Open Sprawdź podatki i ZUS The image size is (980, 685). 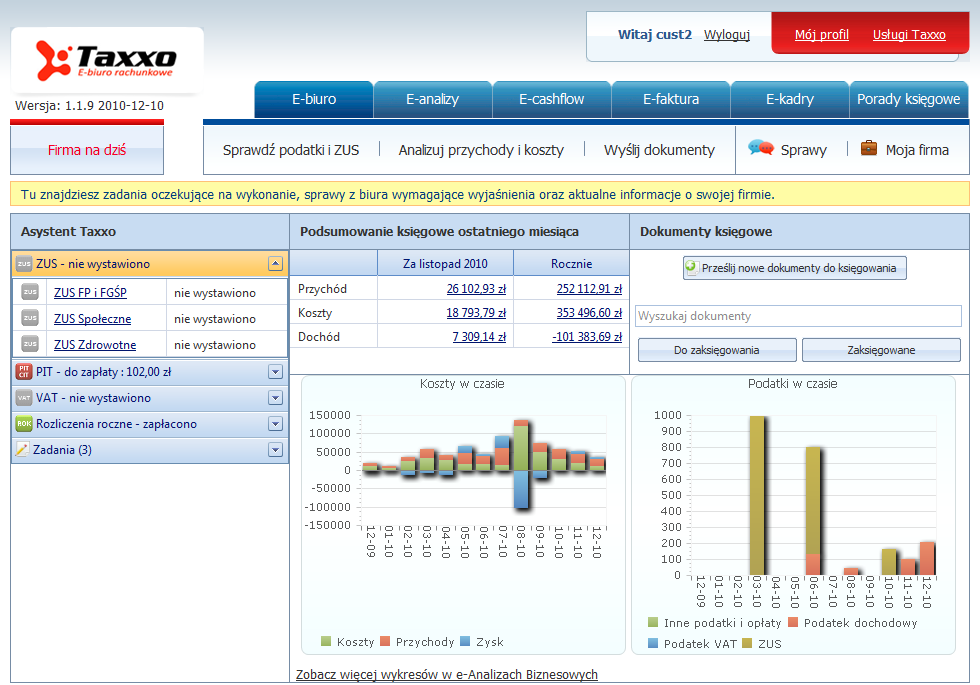click(291, 150)
